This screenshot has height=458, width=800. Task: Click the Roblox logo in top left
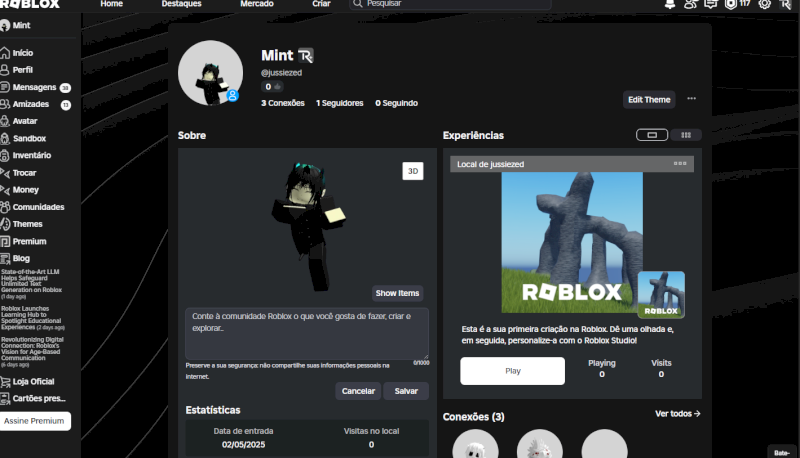(30, 4)
